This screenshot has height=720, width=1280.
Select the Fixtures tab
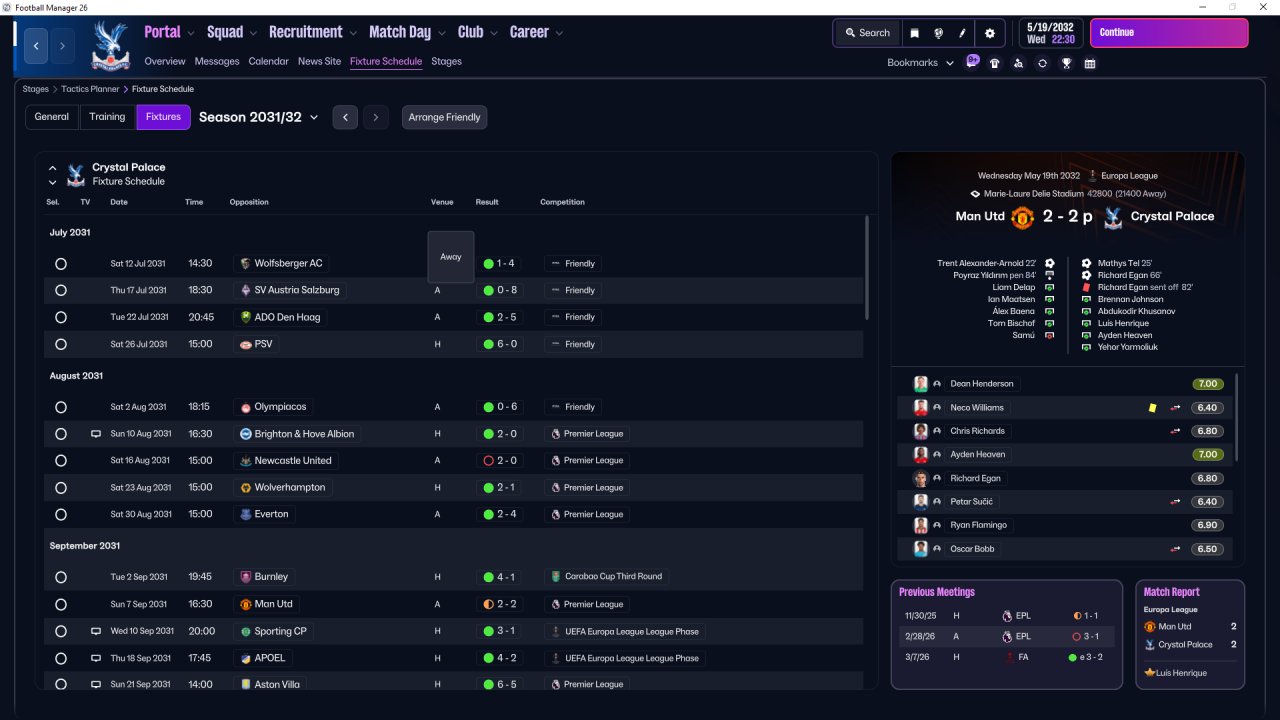(163, 117)
